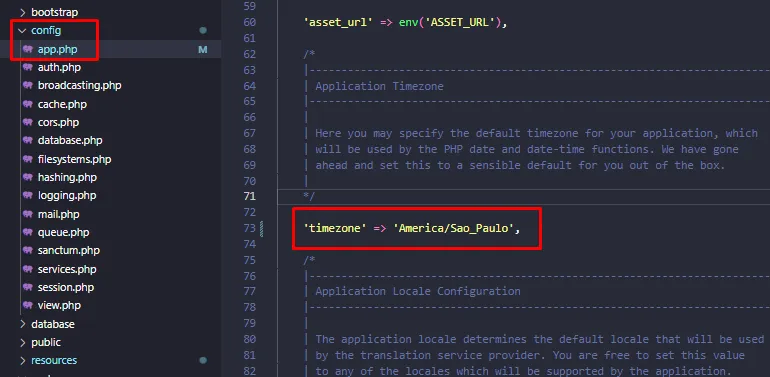This screenshot has width=770, height=377.
Task: Open session.php file
Action: (x=66, y=287)
